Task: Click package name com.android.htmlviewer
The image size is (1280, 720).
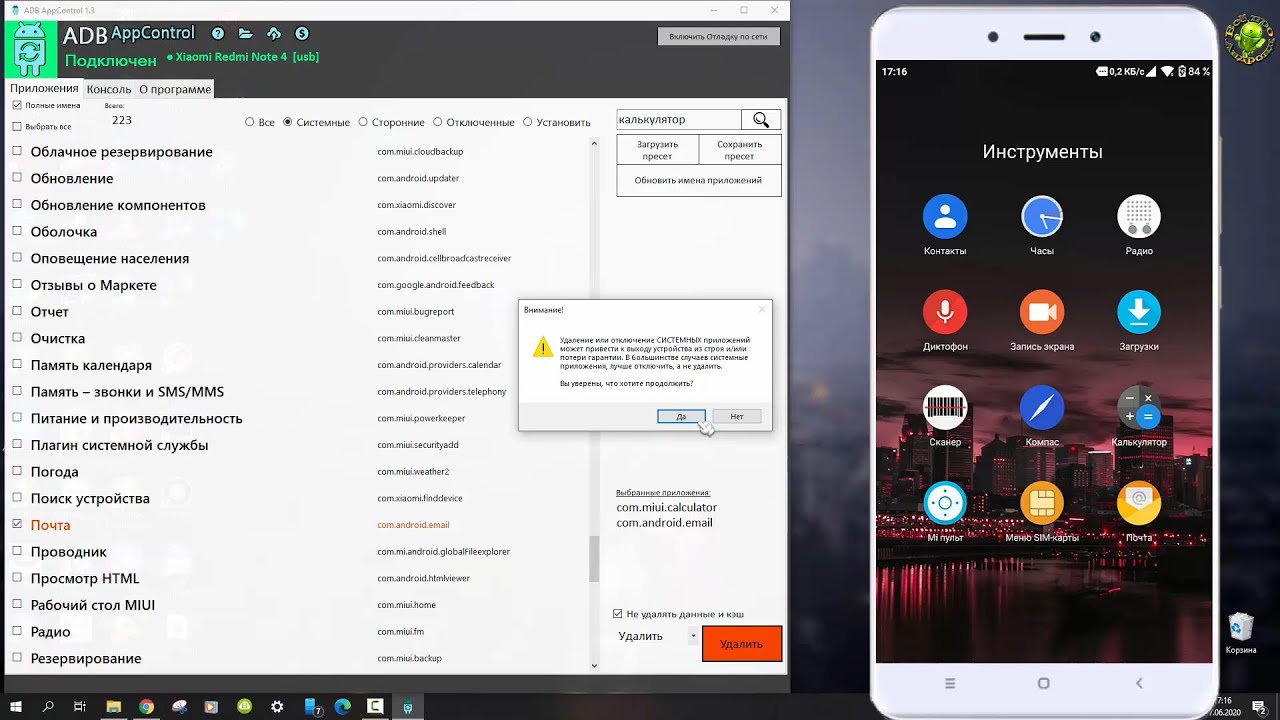Action: tap(423, 578)
